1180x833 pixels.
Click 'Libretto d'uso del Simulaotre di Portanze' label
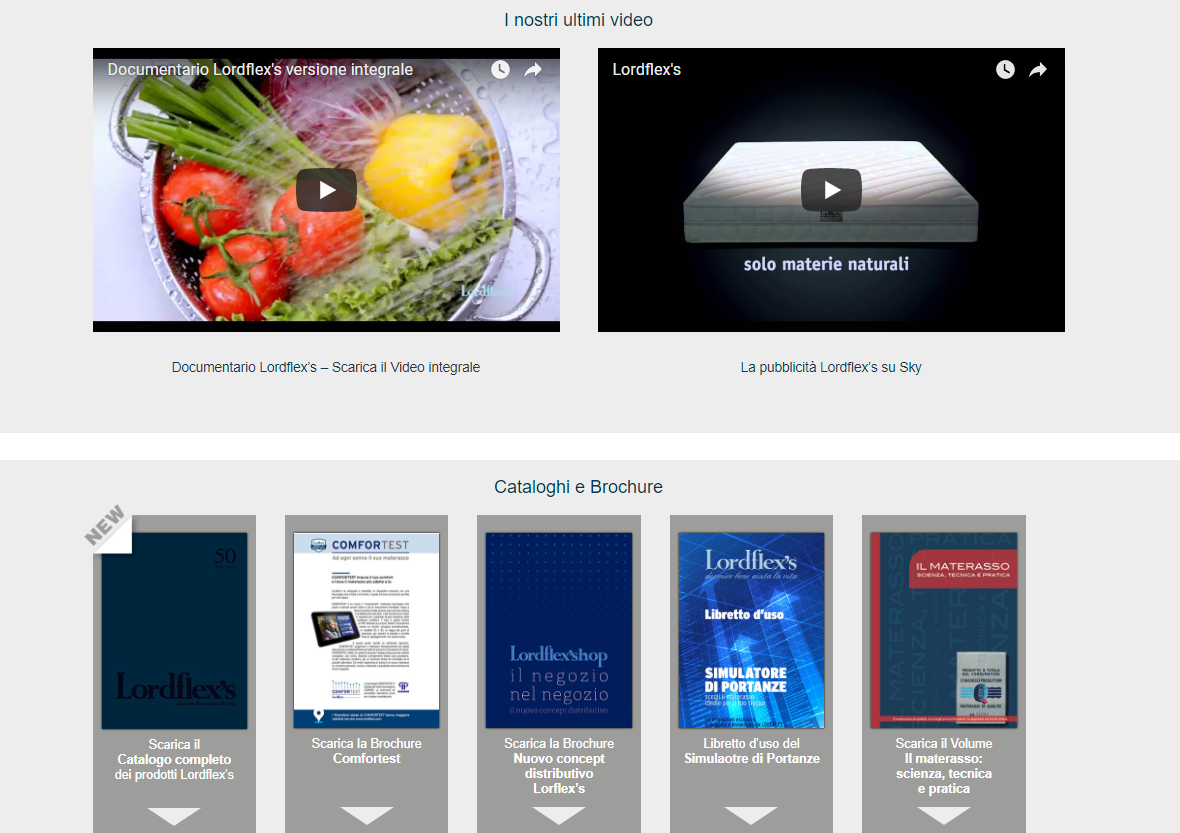point(752,751)
